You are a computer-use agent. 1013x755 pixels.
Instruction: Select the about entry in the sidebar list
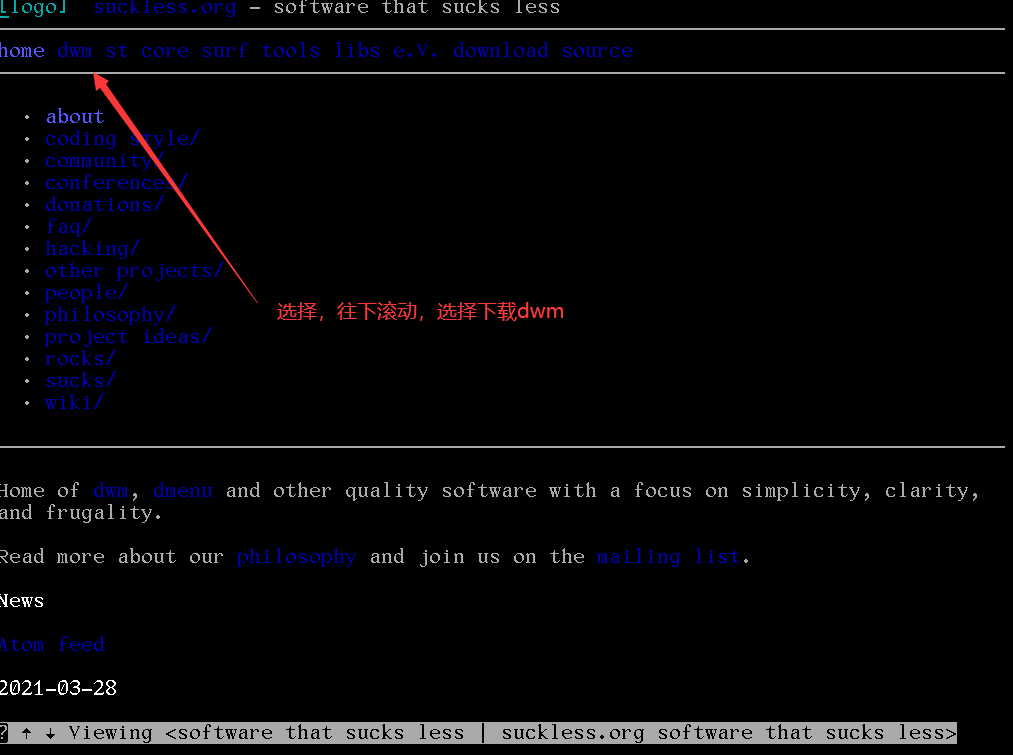[x=74, y=116]
